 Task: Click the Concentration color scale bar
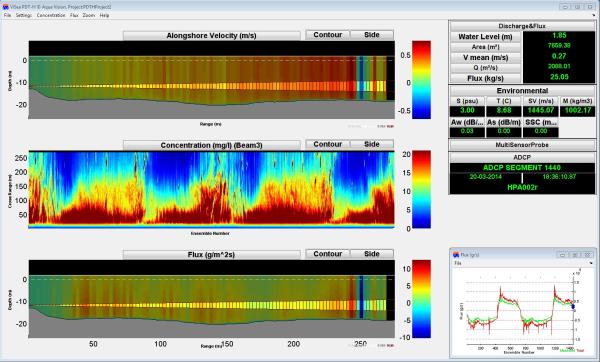click(421, 189)
